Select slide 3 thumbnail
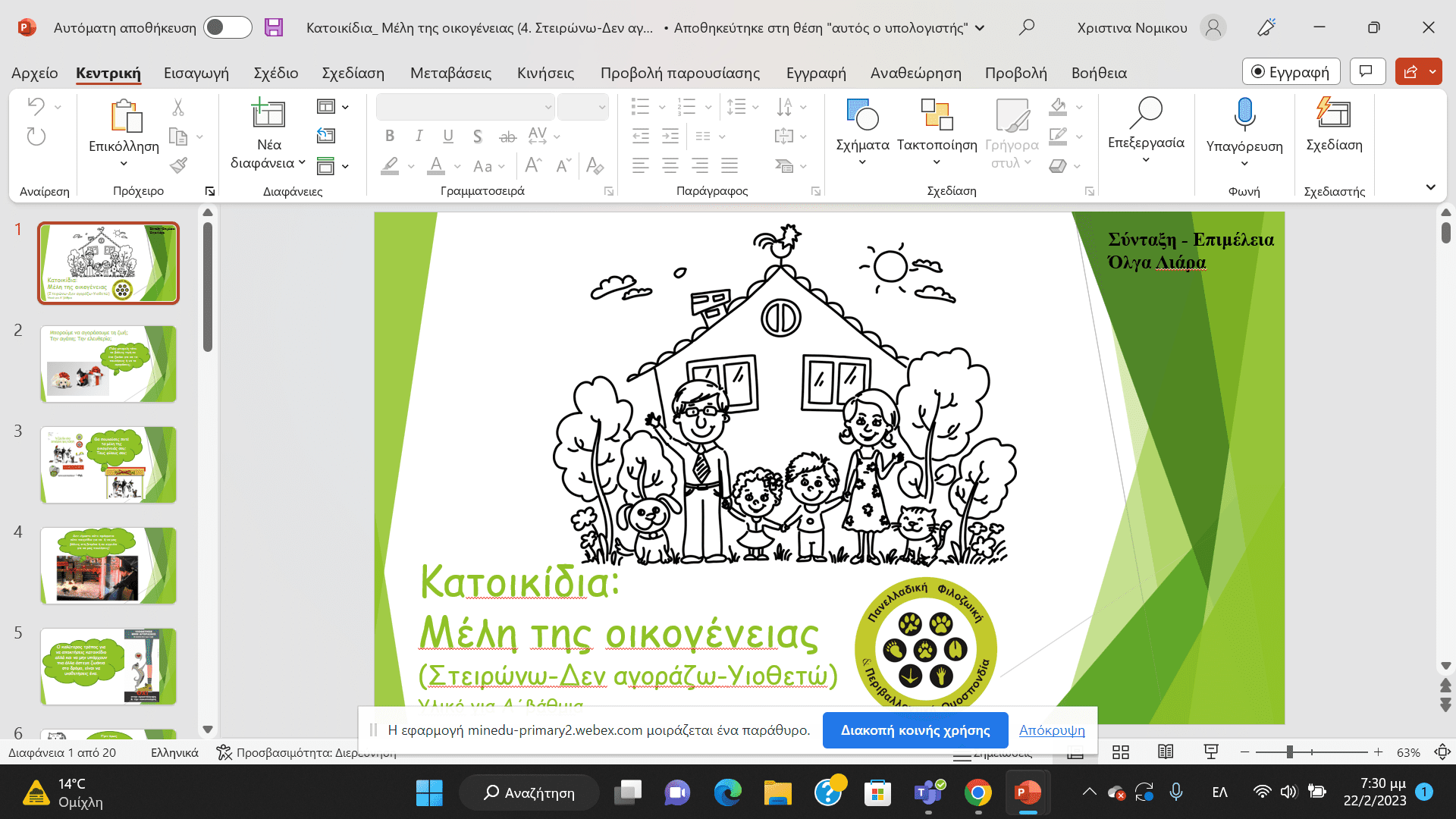 coord(108,465)
